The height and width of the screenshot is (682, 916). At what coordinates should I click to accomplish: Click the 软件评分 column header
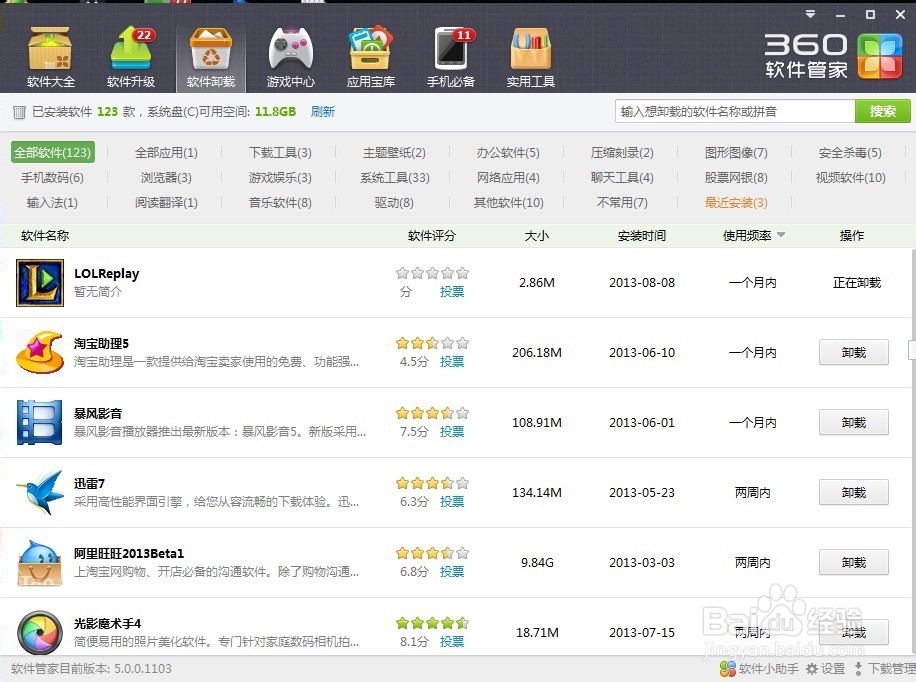[x=432, y=236]
